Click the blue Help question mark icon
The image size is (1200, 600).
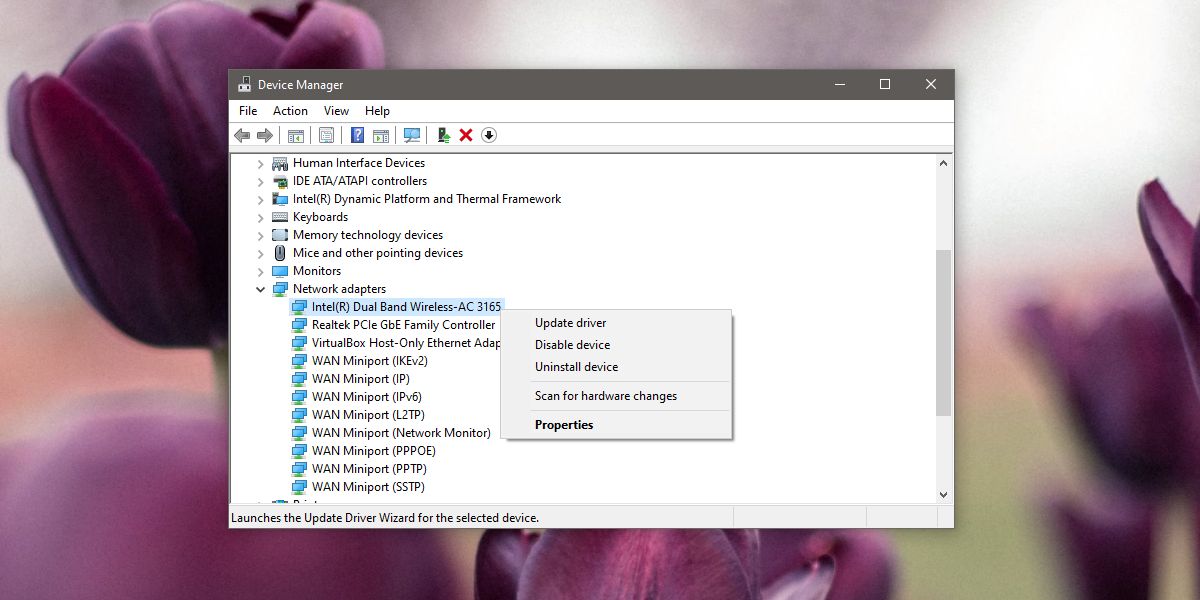(357, 135)
